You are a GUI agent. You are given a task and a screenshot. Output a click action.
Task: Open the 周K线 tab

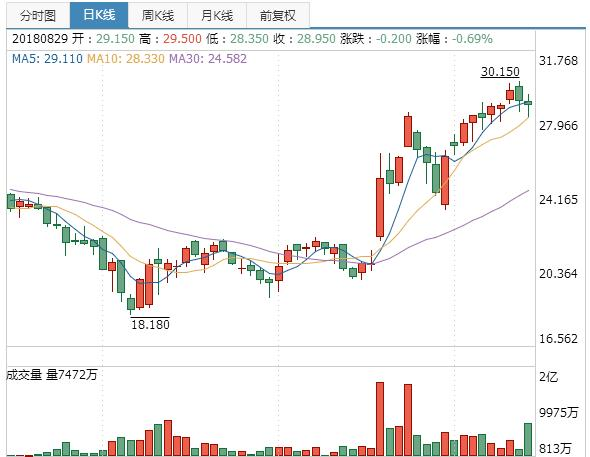158,15
